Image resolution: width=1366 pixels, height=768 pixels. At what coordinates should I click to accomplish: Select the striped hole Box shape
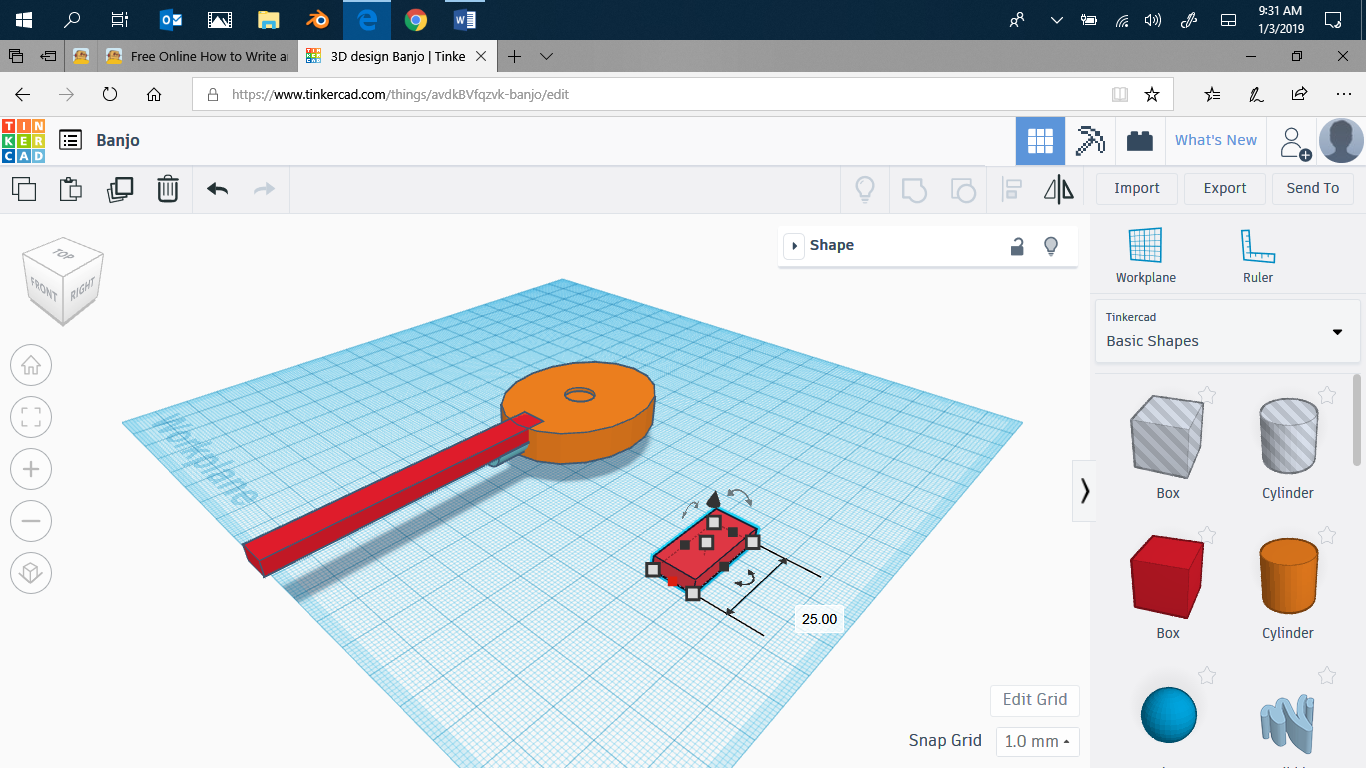(x=1167, y=436)
